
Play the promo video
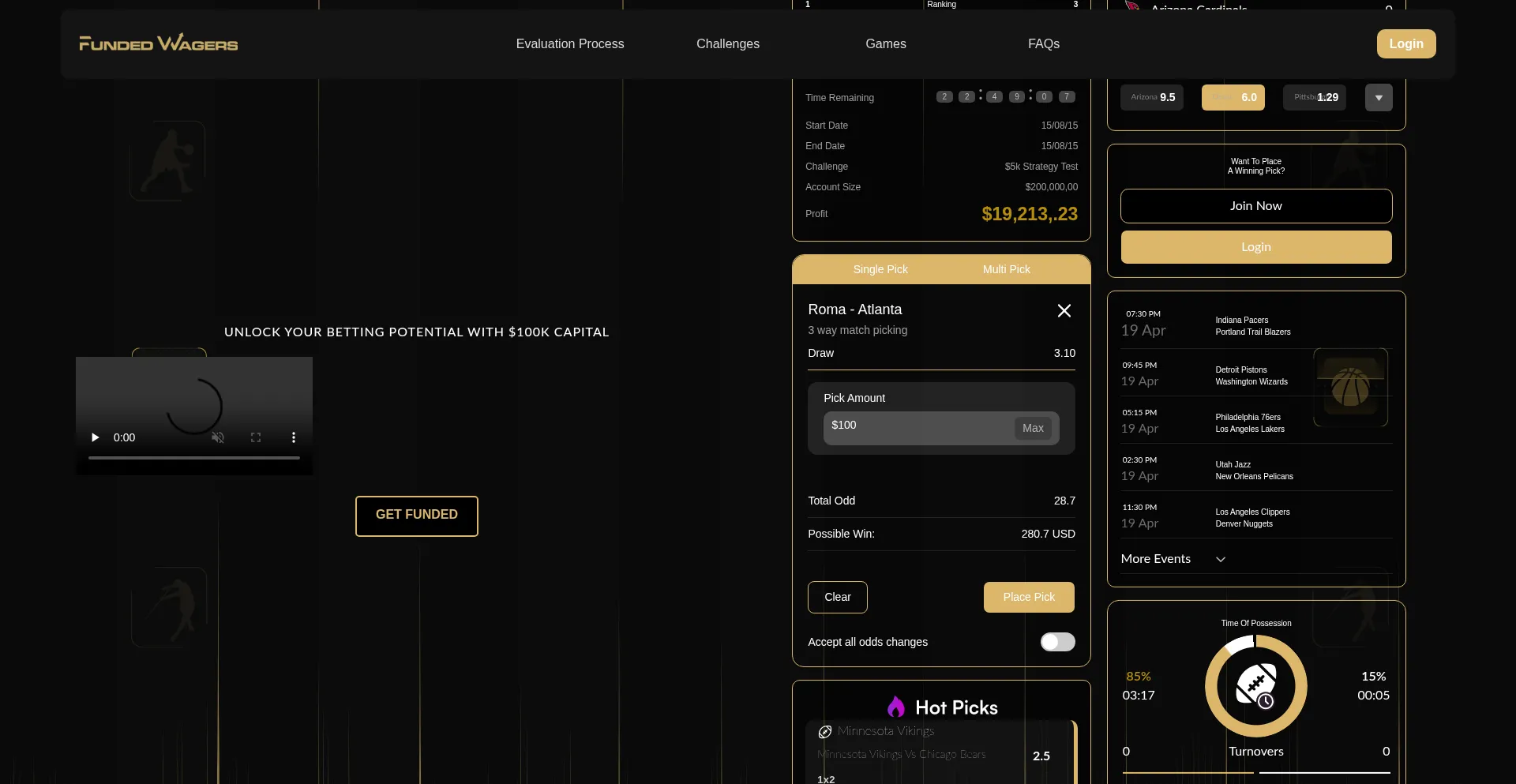(95, 437)
